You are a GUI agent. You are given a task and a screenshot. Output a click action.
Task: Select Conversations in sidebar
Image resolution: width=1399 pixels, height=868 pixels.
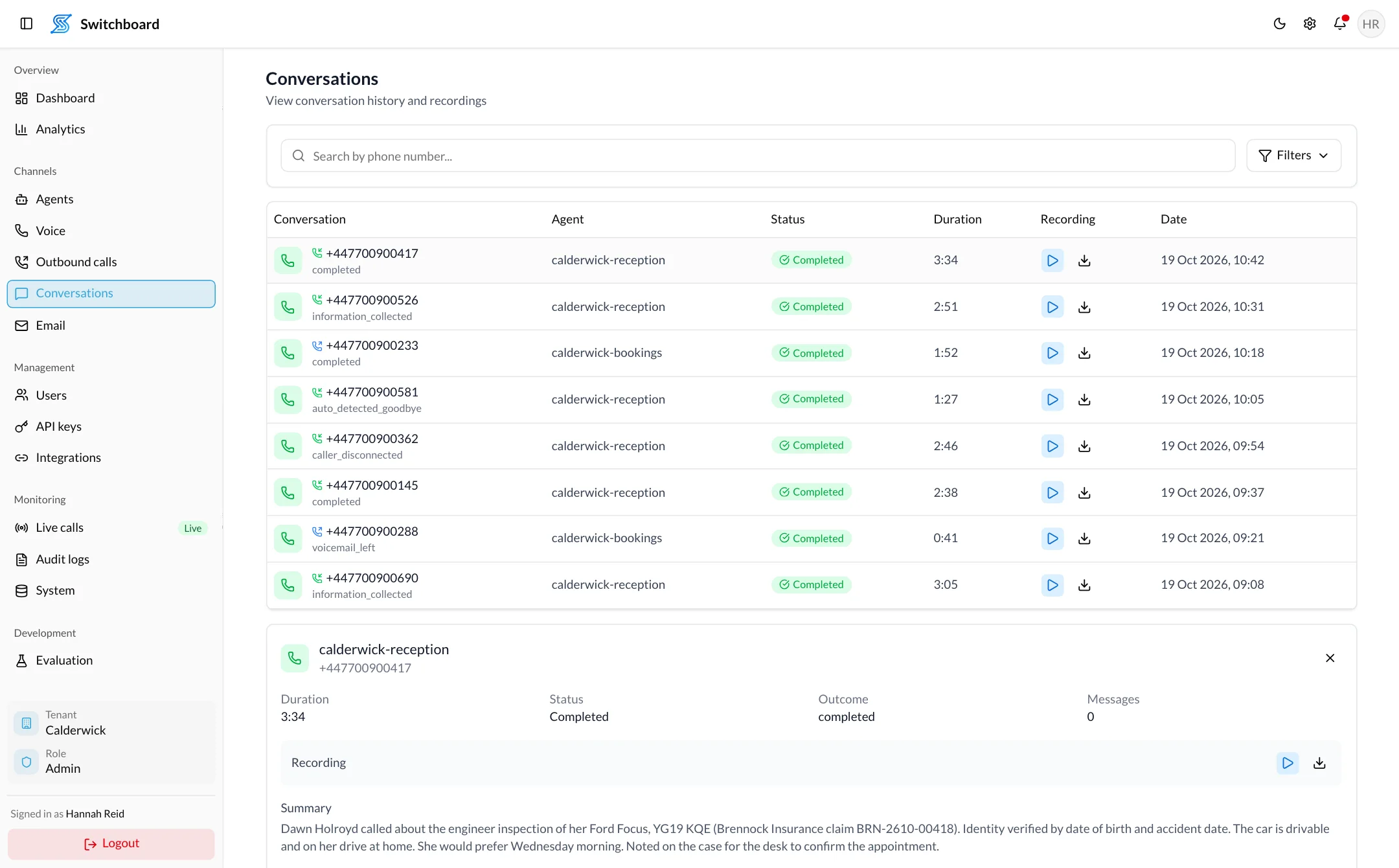pyautogui.click(x=111, y=293)
